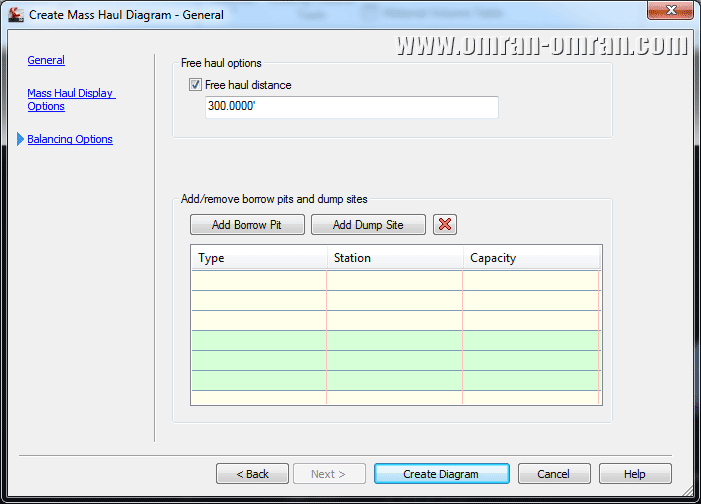Close the Create Mass Haul Diagram dialog
The height and width of the screenshot is (504, 701).
[670, 10]
